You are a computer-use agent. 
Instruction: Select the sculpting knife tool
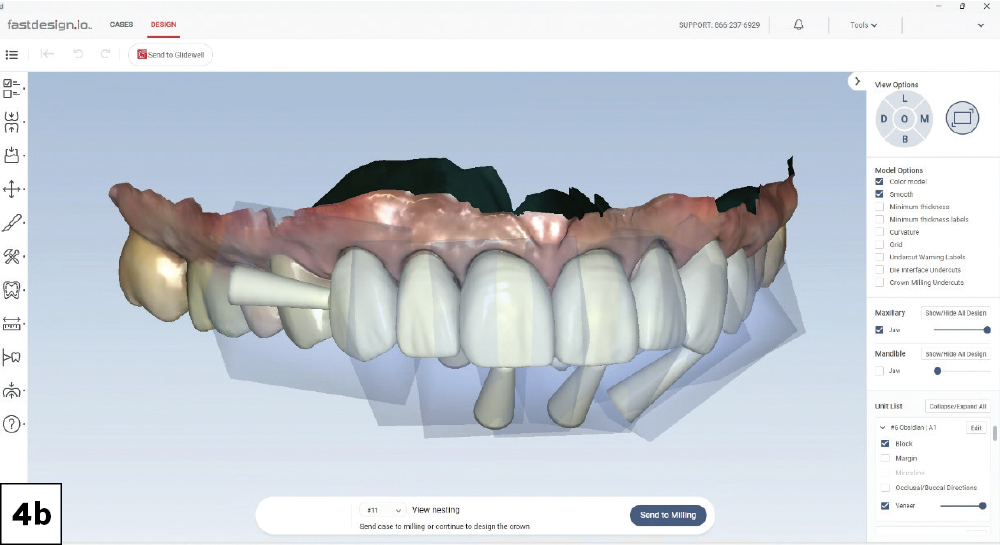(11, 223)
